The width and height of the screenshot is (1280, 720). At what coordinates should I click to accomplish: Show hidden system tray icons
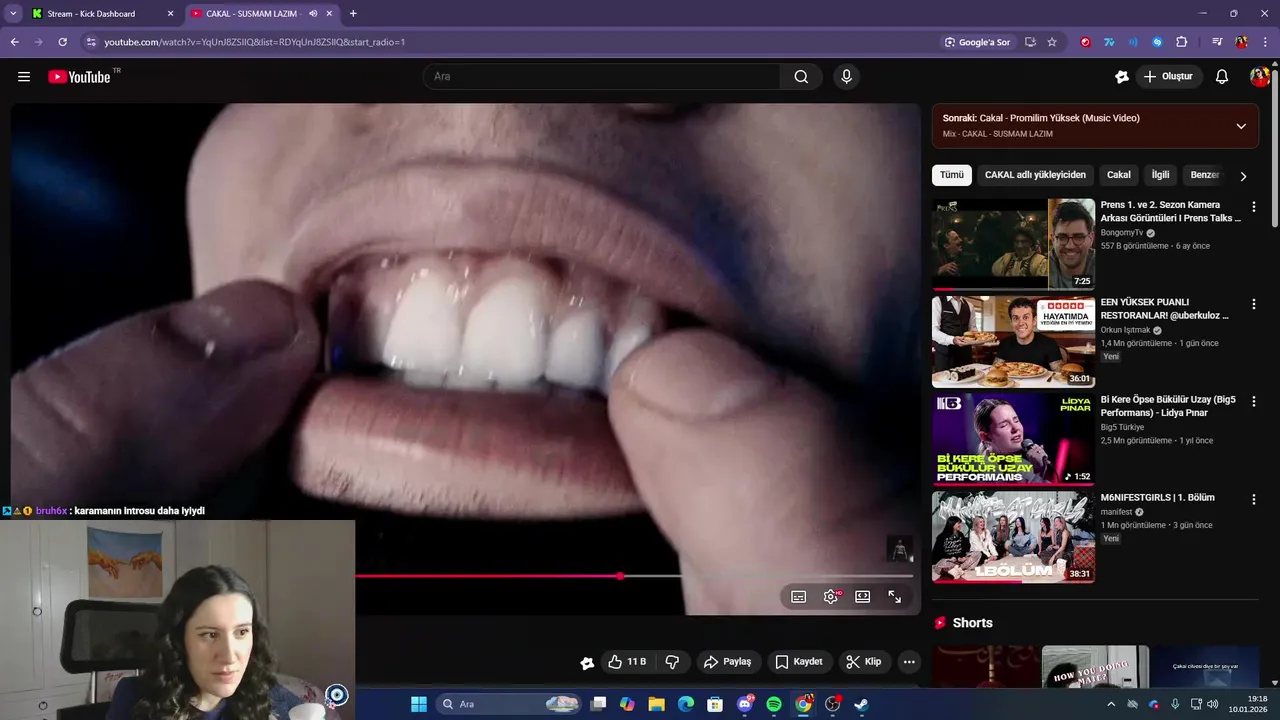[x=1110, y=704]
